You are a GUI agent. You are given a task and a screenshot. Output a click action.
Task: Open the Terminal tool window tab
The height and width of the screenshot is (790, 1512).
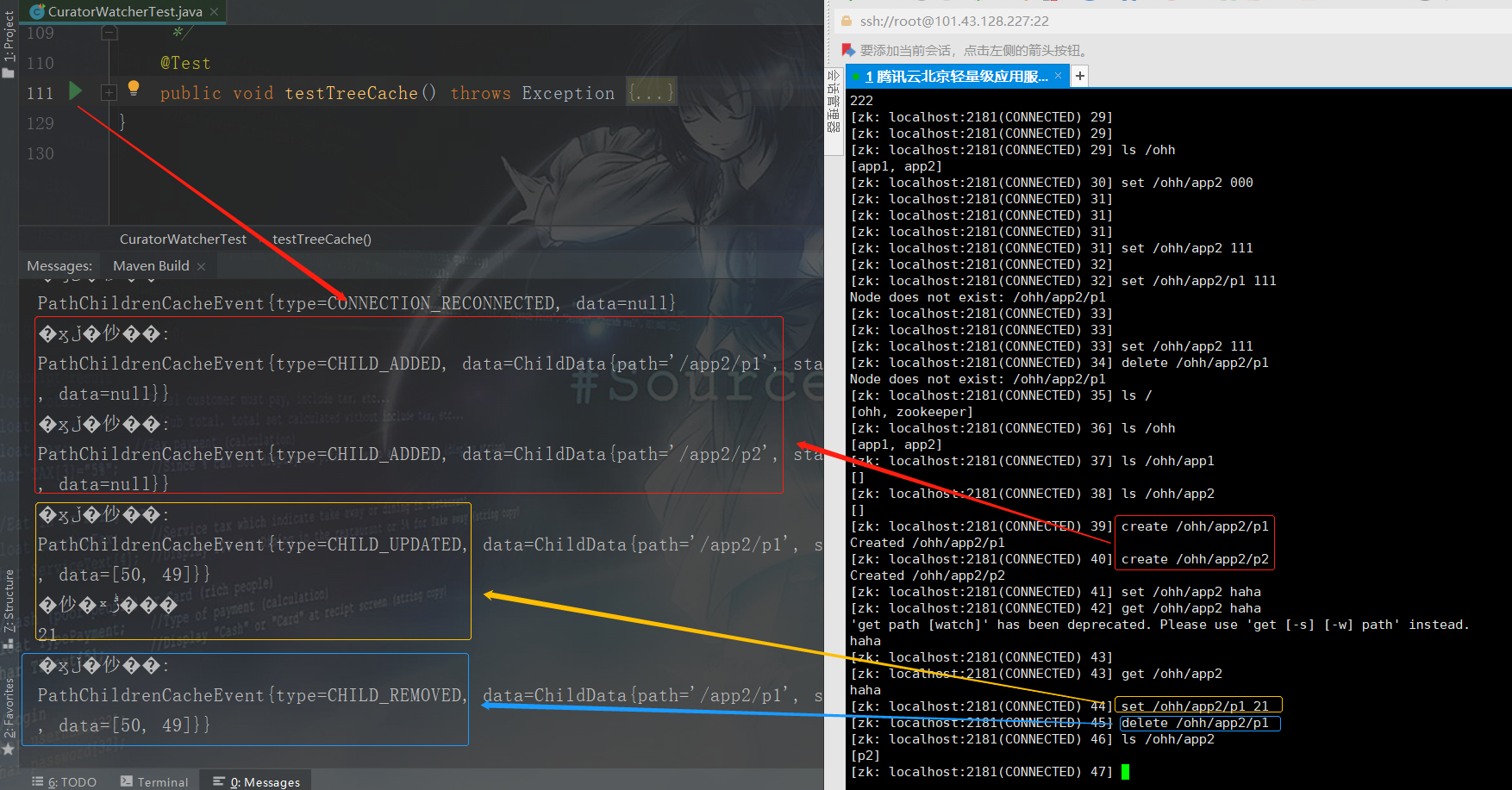[154, 781]
